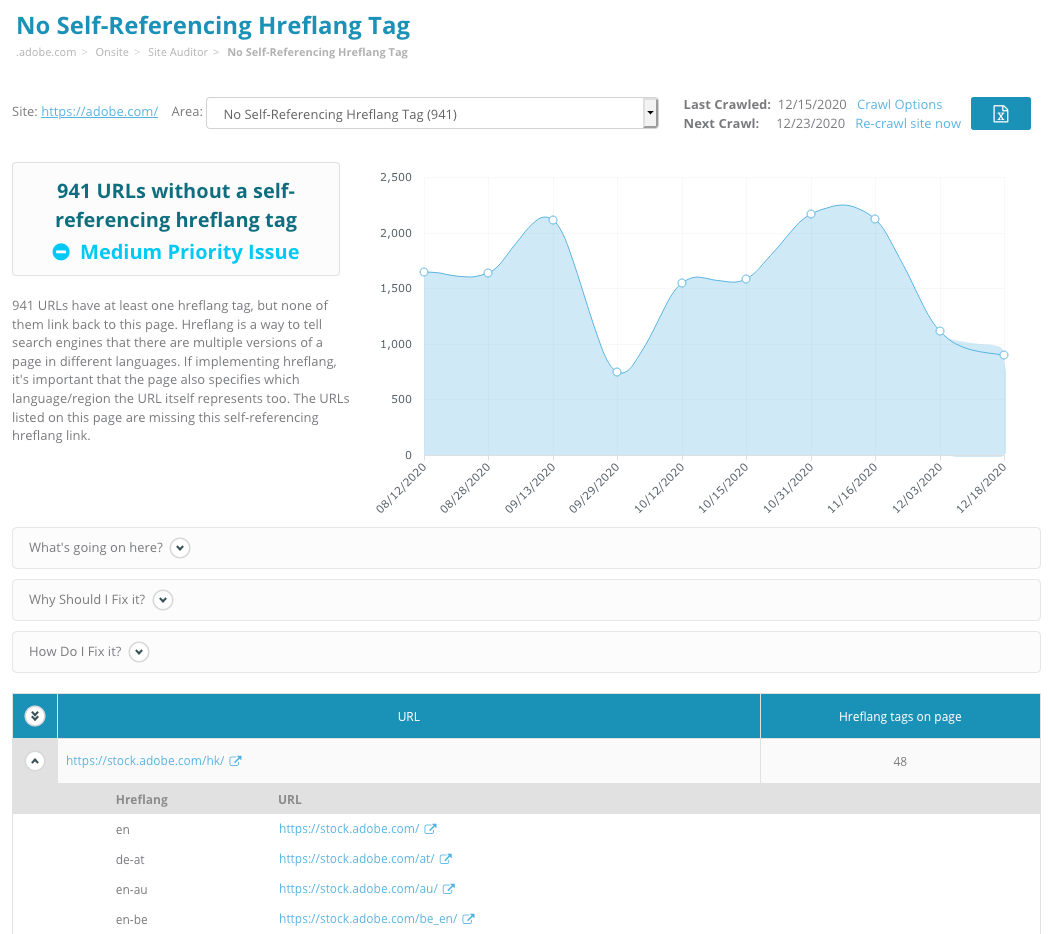
Task: Expand the "Why Should I Fix it?" section
Action: pos(163,600)
